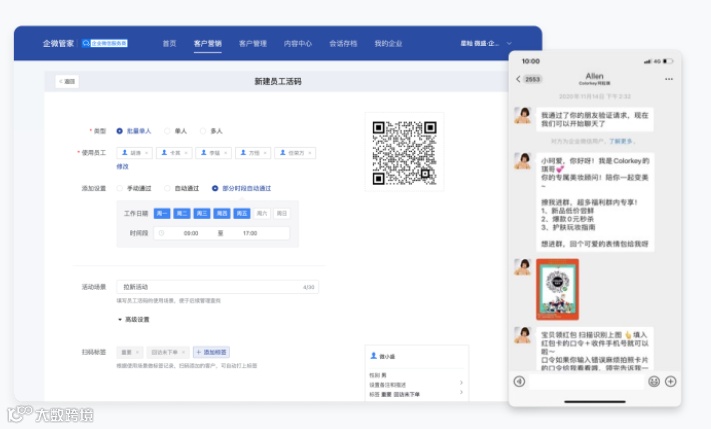Open the orange QR poster image in chat

557,289
